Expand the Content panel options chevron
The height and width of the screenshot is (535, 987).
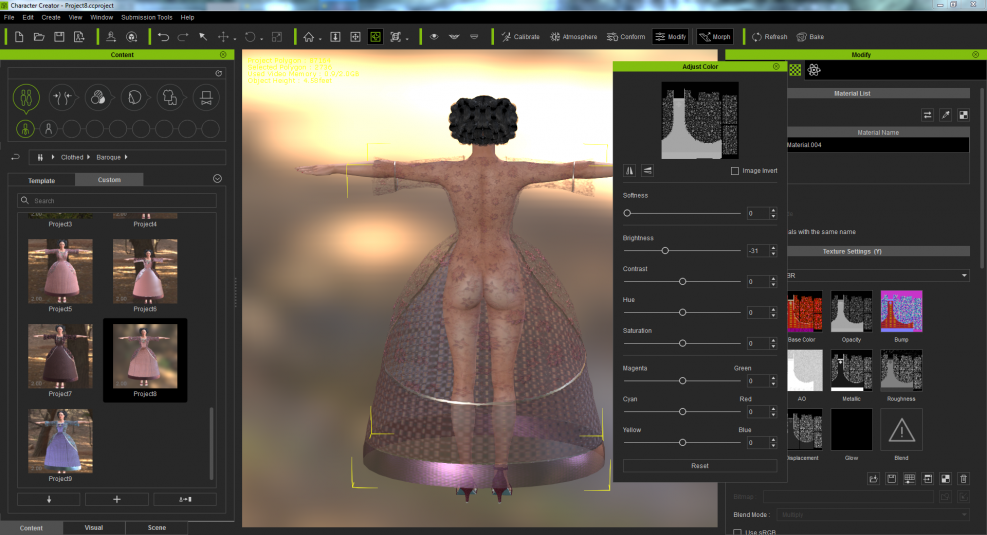click(x=217, y=179)
